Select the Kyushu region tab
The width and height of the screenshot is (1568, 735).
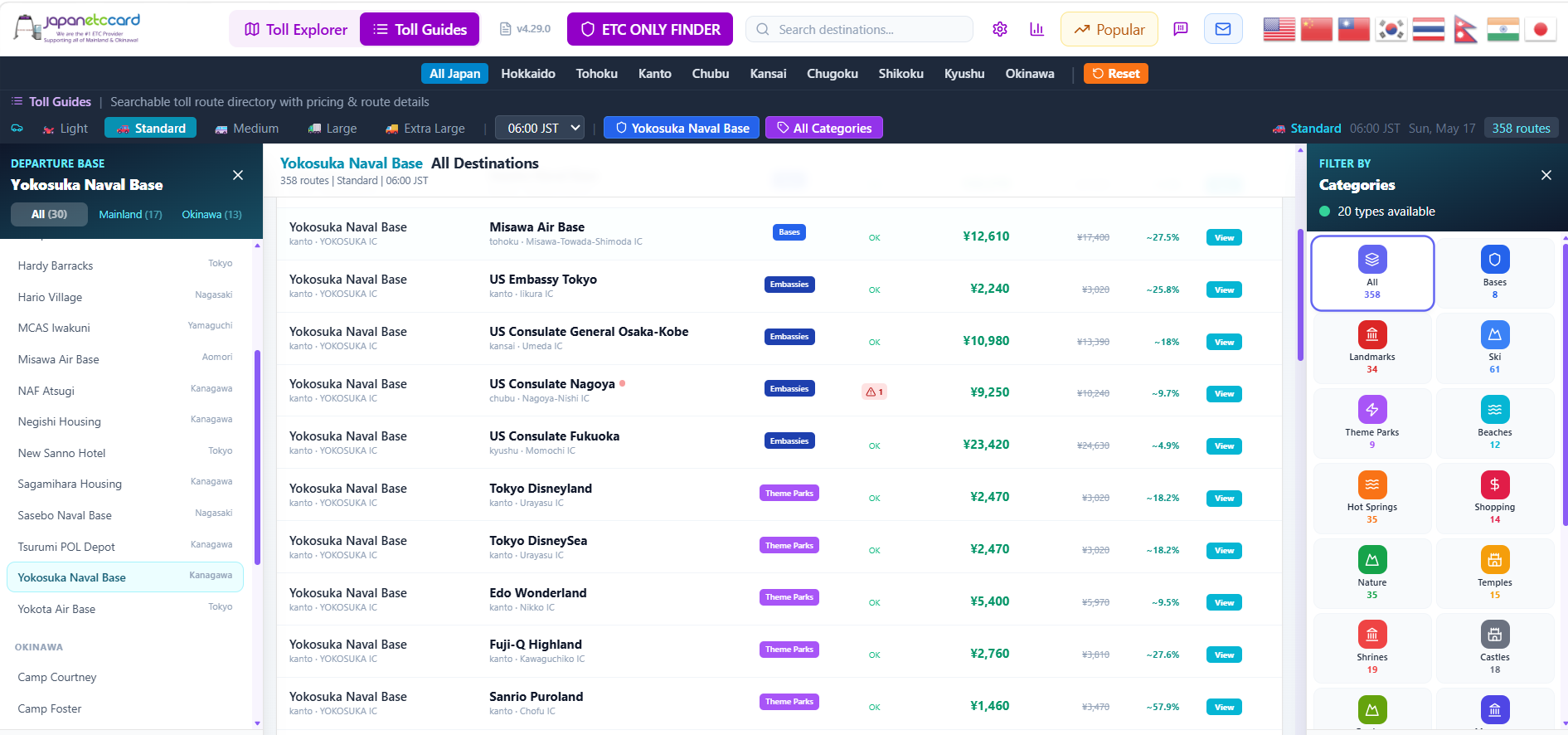coord(964,74)
